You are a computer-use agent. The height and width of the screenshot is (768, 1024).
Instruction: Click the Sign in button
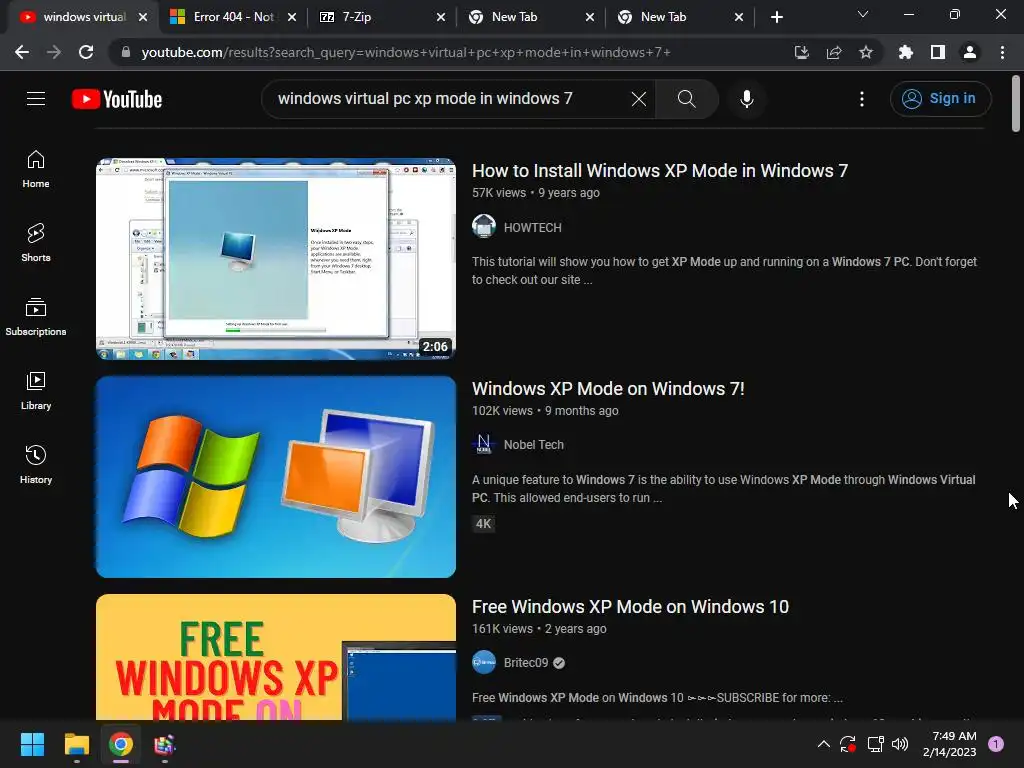point(940,99)
